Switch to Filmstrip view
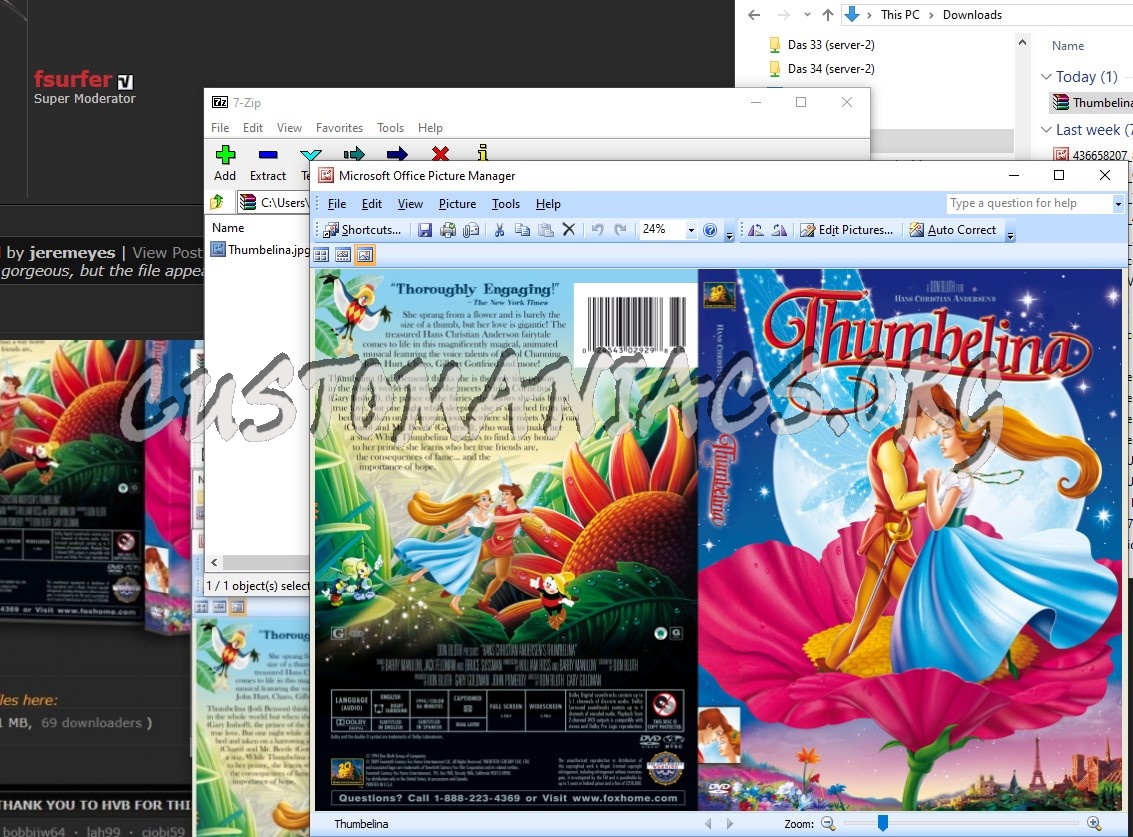1133x837 pixels. tap(343, 254)
